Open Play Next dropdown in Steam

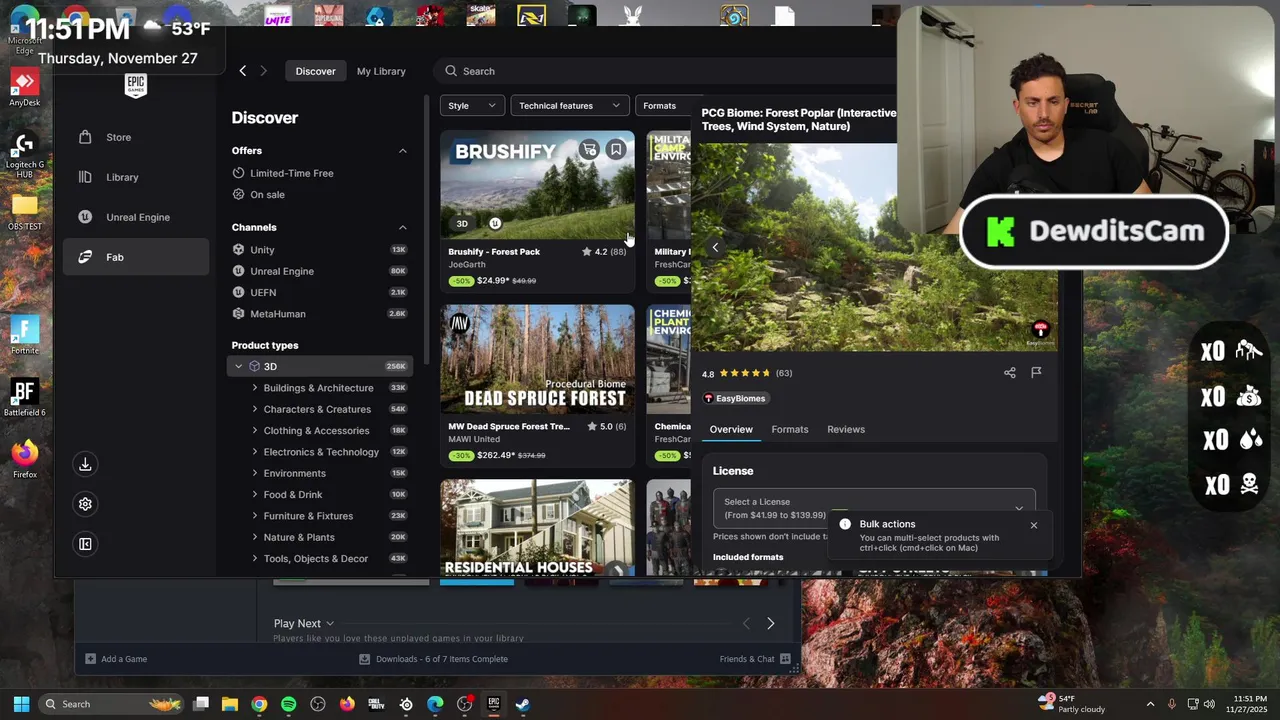[304, 623]
